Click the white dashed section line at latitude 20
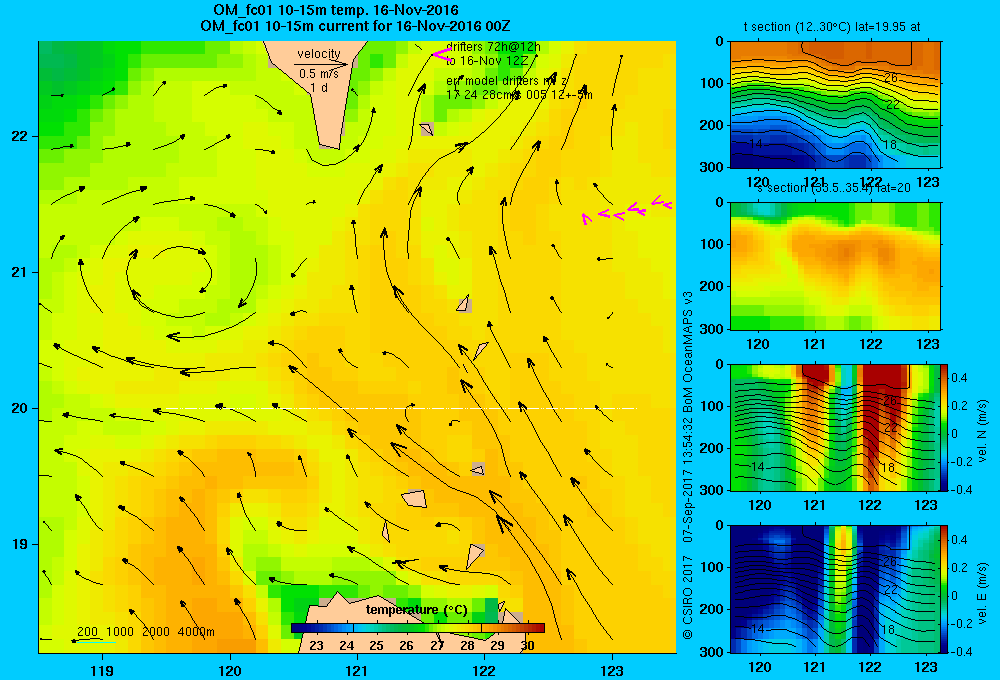Screen dimensions: 1000x680 401,408
